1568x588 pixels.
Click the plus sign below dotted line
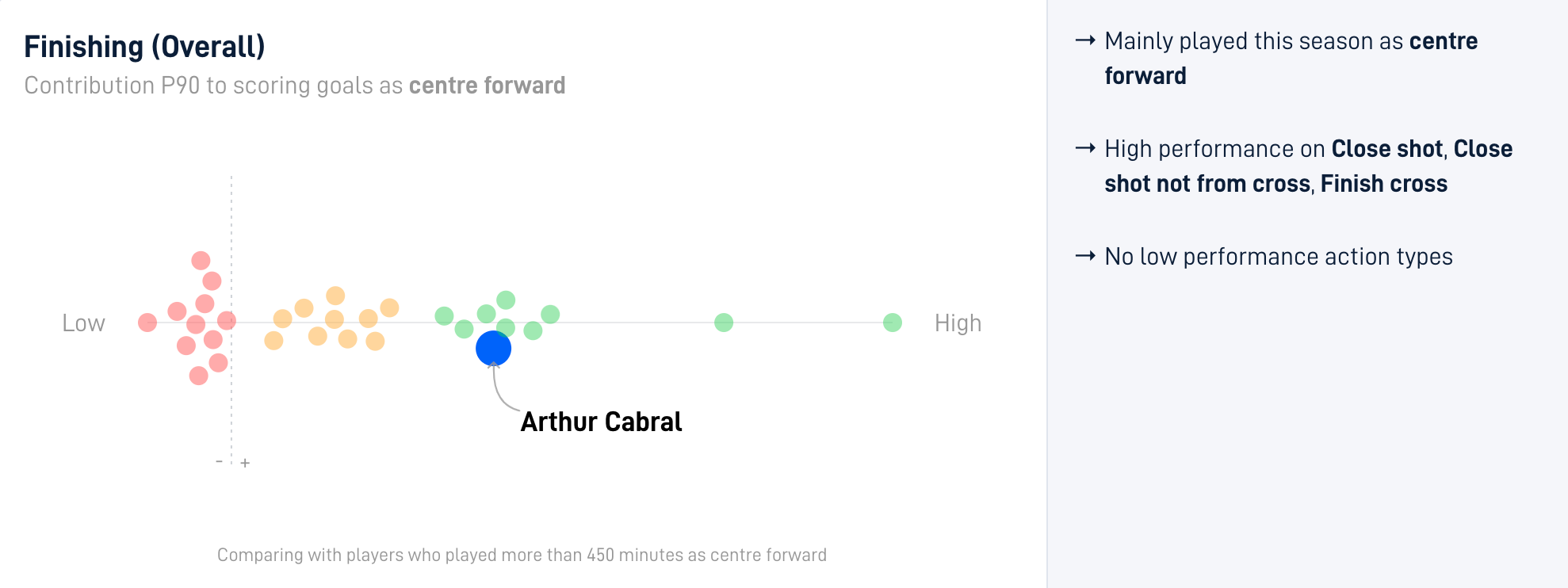tap(246, 463)
